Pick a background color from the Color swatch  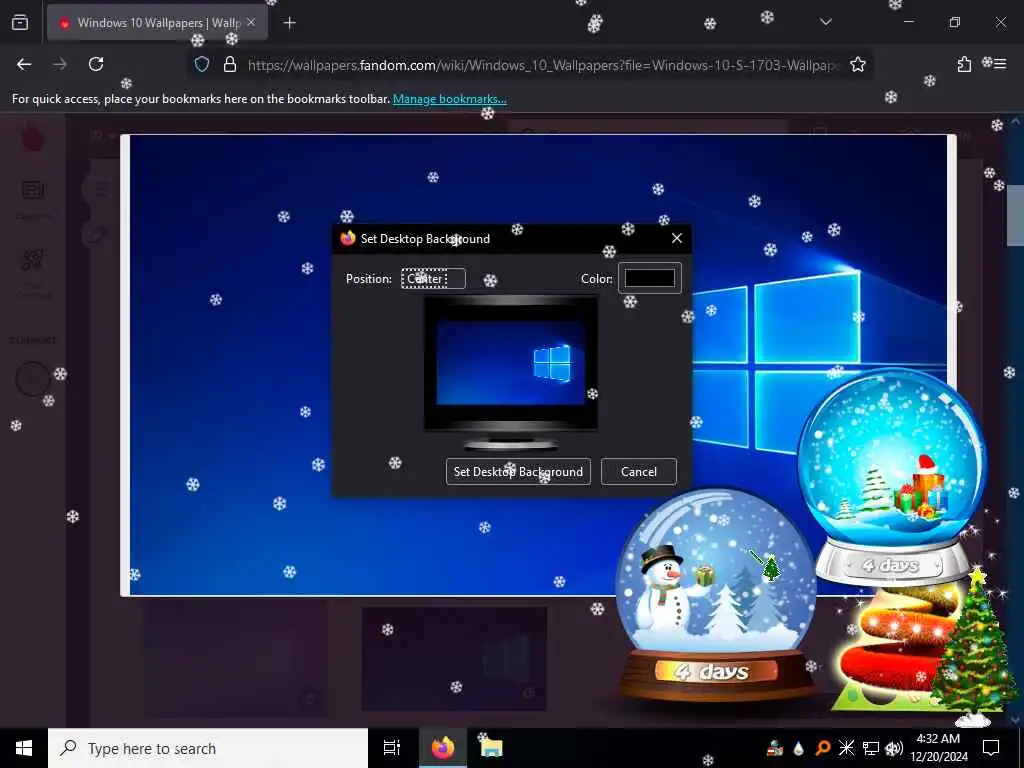click(x=650, y=278)
